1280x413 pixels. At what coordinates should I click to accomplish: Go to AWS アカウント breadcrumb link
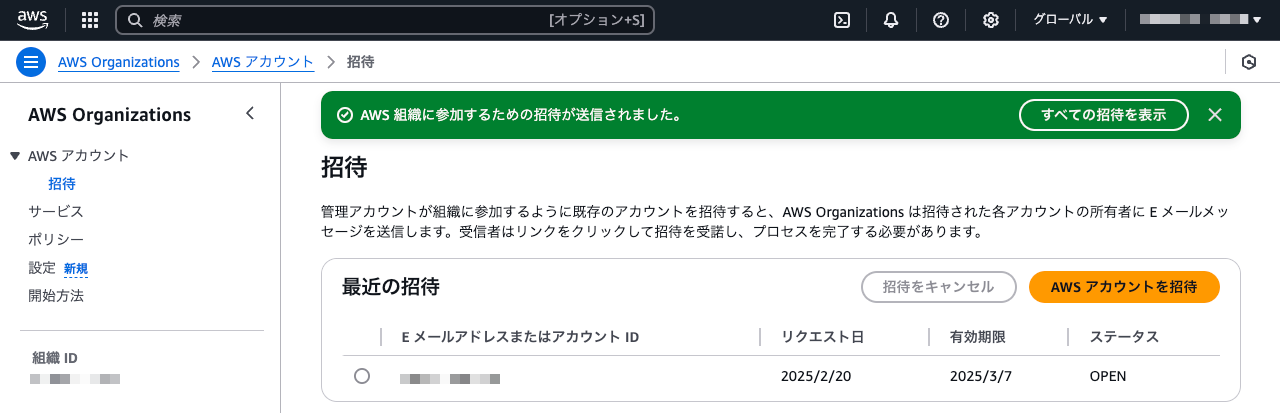click(263, 62)
